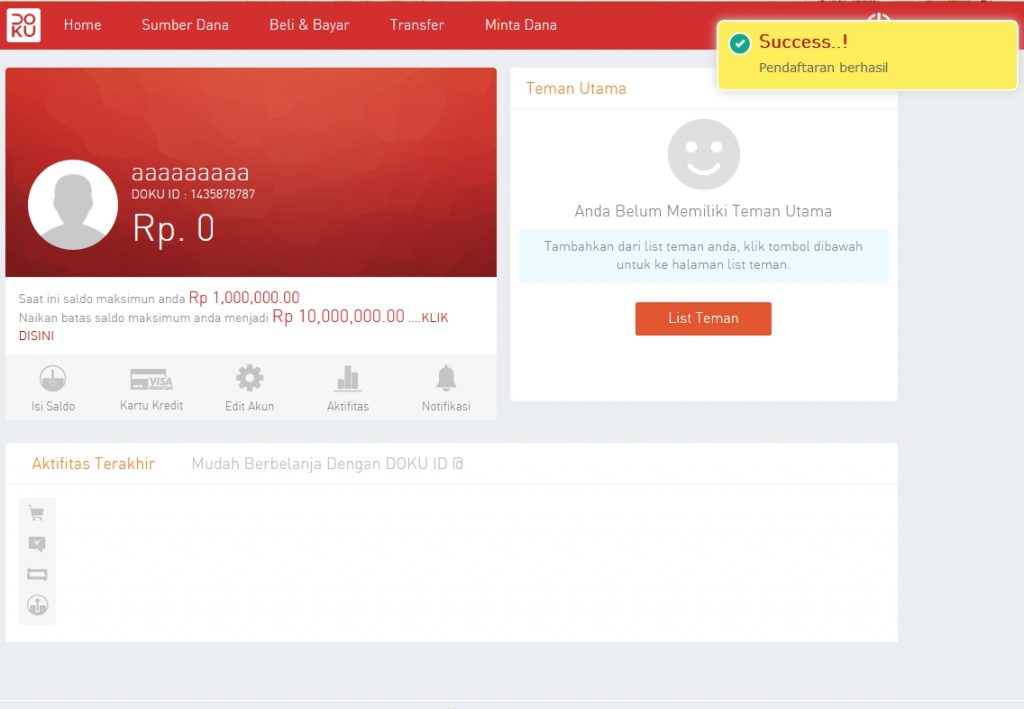Open Edit Akun gear icon

pos(249,378)
